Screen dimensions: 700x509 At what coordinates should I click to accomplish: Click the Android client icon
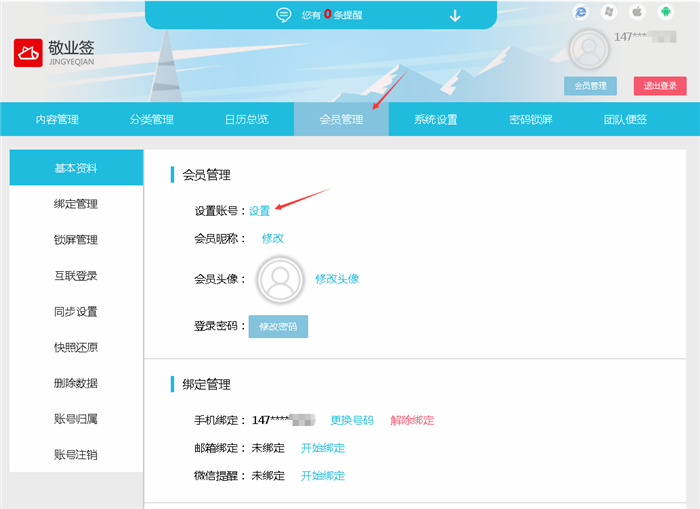click(x=665, y=12)
